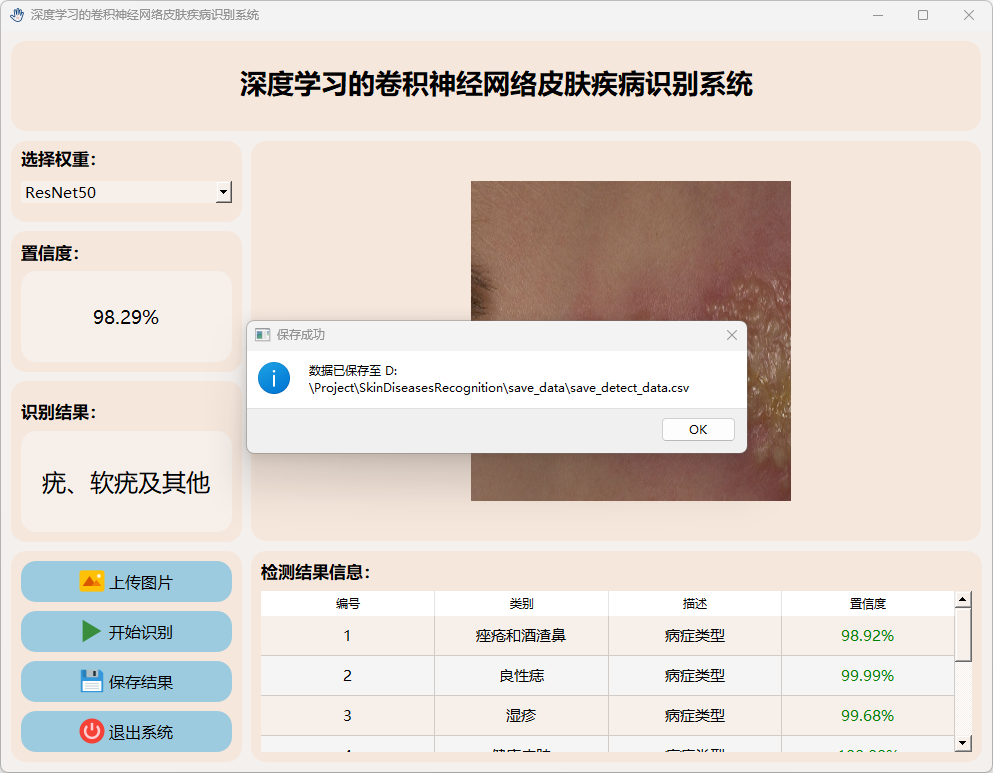Minimize the main application window
The image size is (993, 773).
point(878,15)
